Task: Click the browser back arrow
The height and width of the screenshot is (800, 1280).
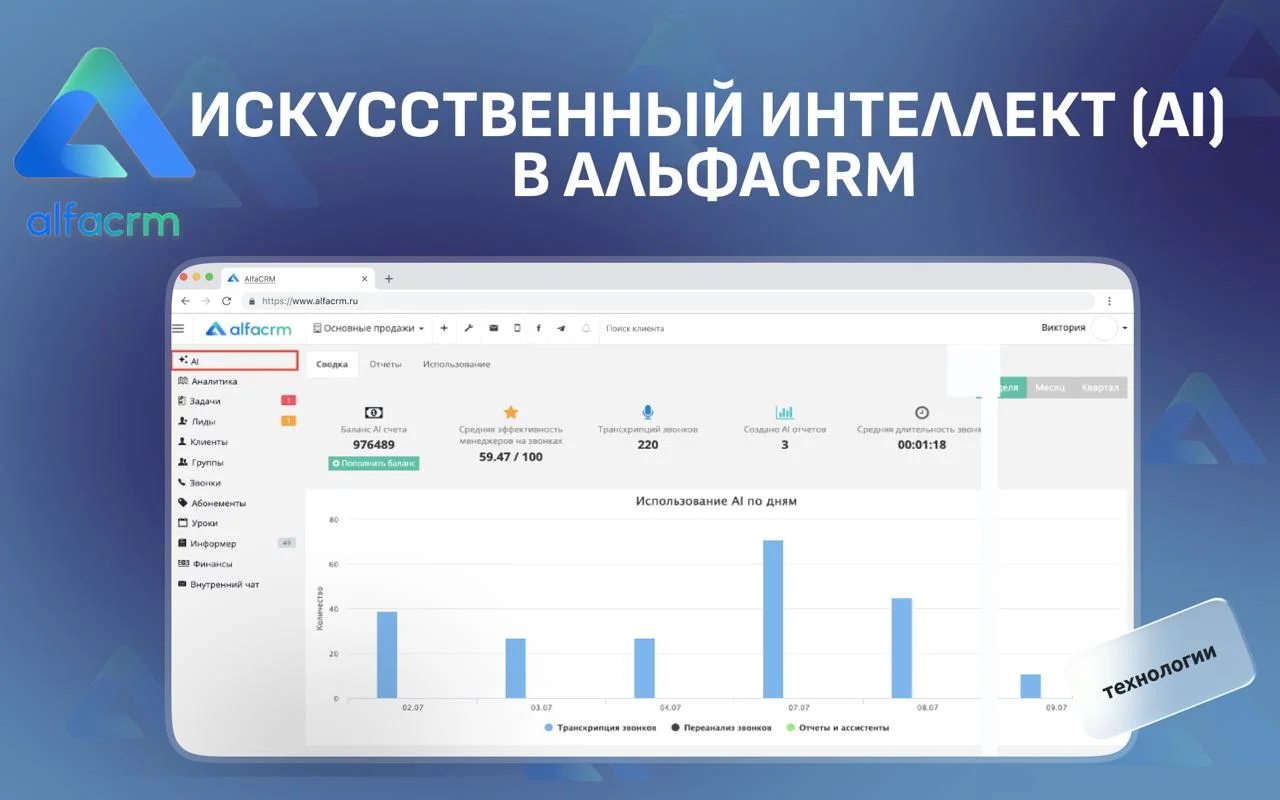Action: pos(185,301)
